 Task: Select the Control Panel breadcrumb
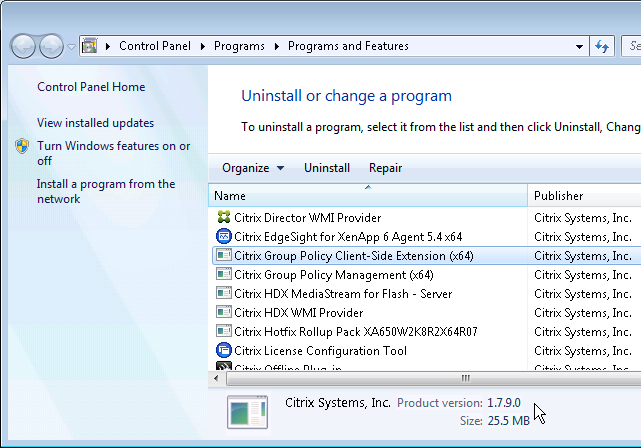tap(155, 46)
